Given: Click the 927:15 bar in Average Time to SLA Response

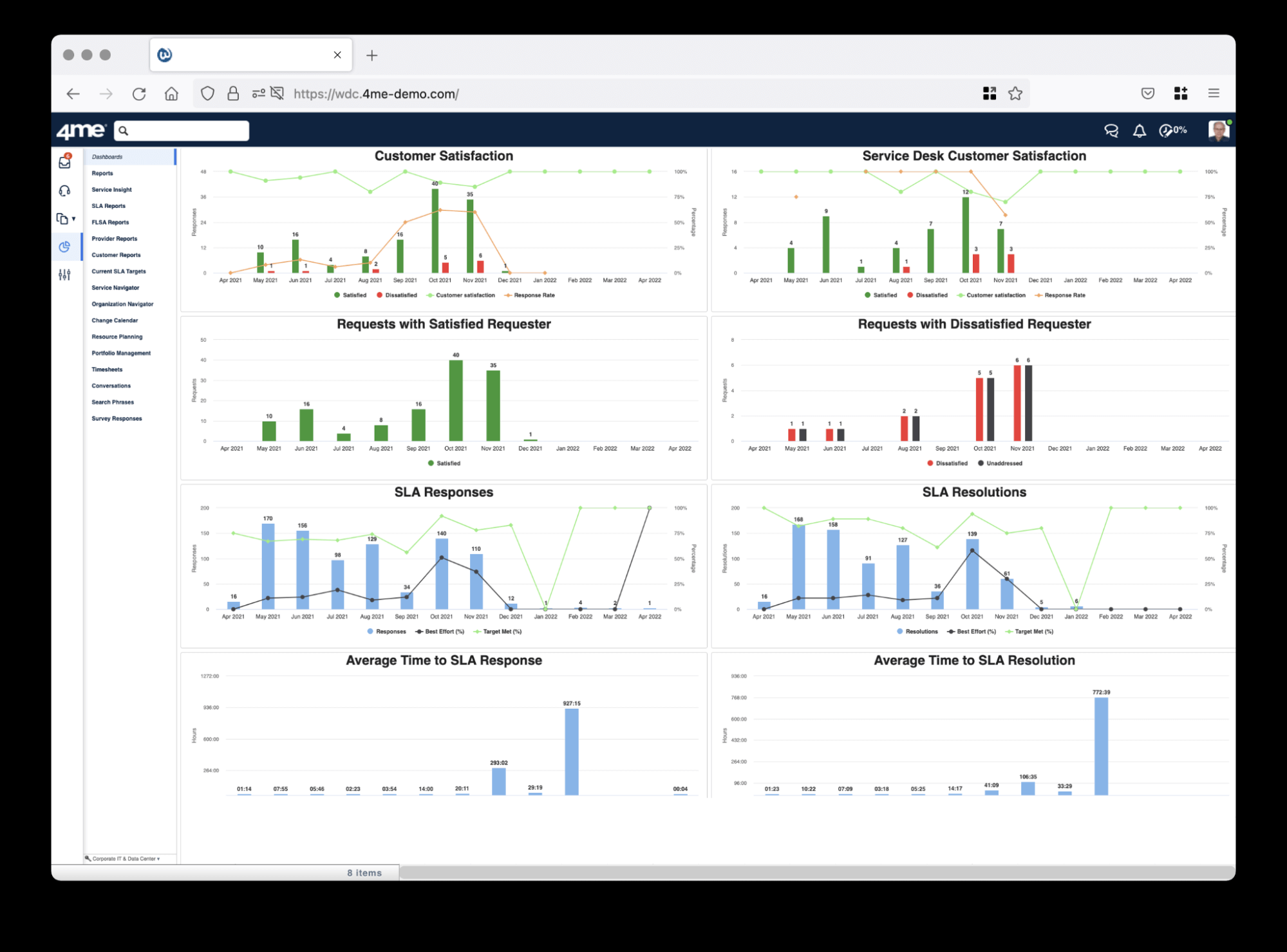Looking at the screenshot, I should click(x=572, y=751).
